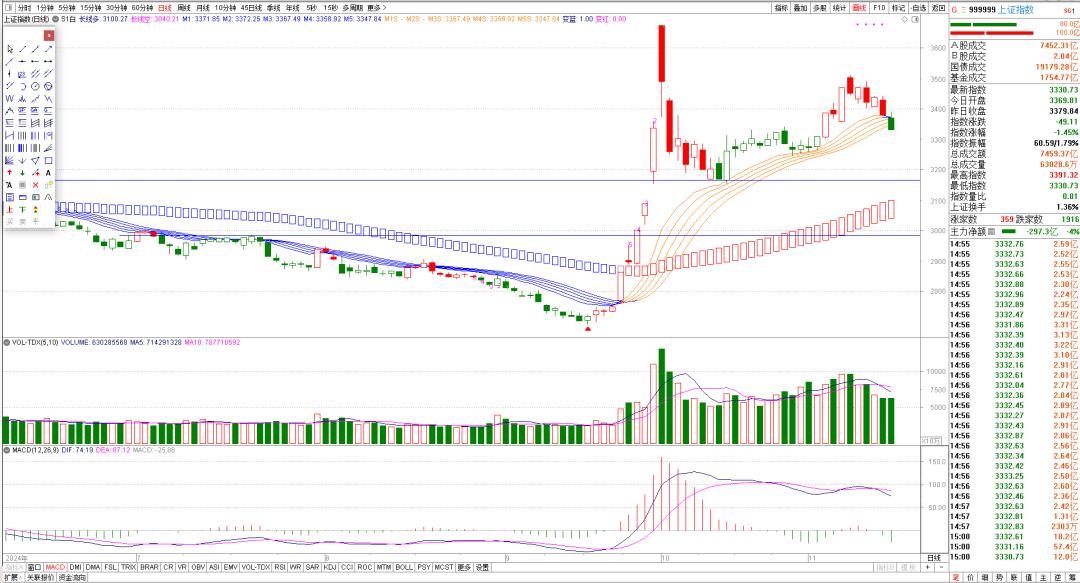Expand the 扩展 panel toggle
This screenshot has height=583, width=1080.
coord(12,577)
